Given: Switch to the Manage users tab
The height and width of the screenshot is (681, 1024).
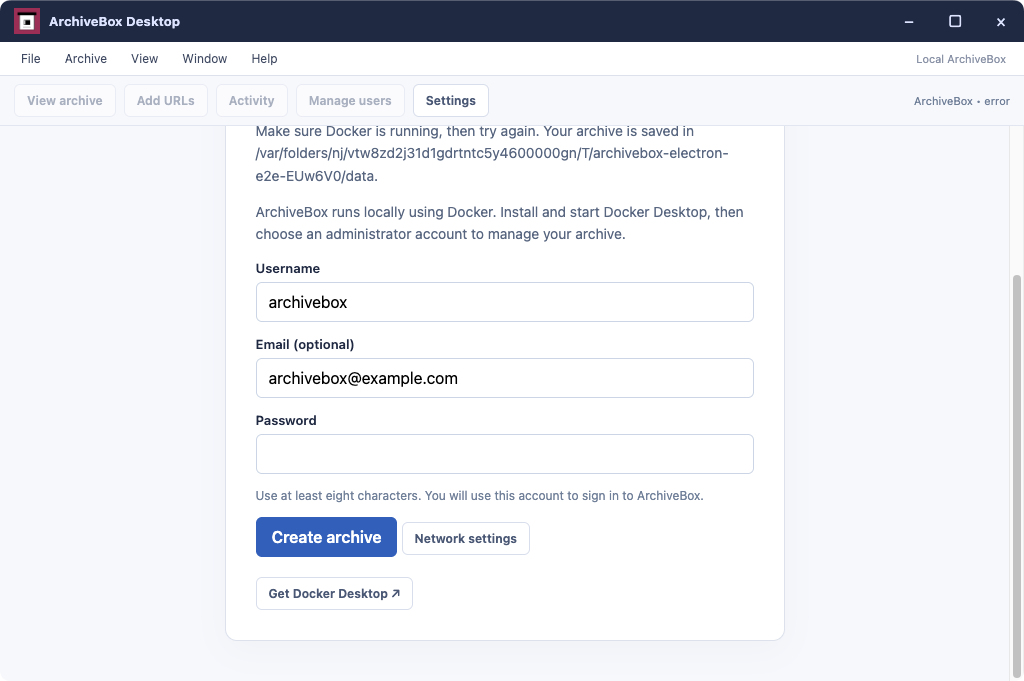Looking at the screenshot, I should click(x=350, y=101).
